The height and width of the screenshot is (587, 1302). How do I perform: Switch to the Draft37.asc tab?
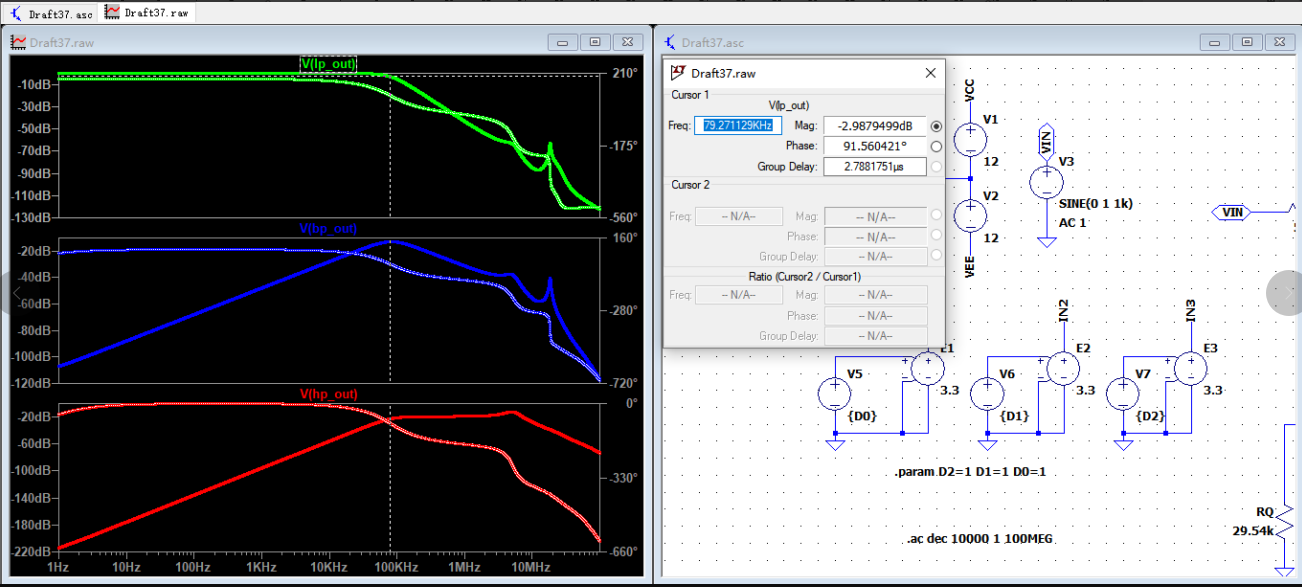tap(51, 13)
